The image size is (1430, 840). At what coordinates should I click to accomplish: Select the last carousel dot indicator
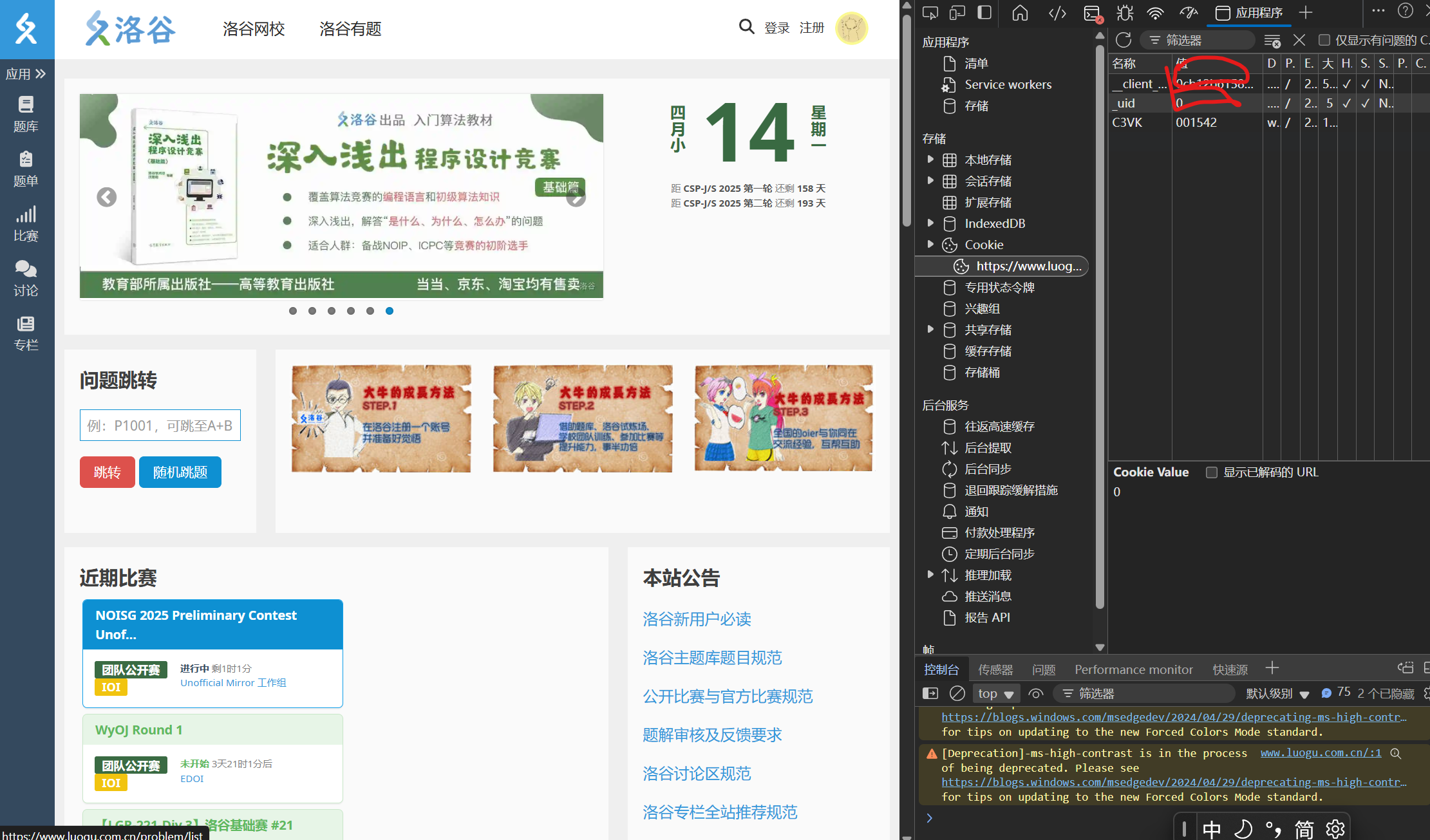[x=390, y=311]
